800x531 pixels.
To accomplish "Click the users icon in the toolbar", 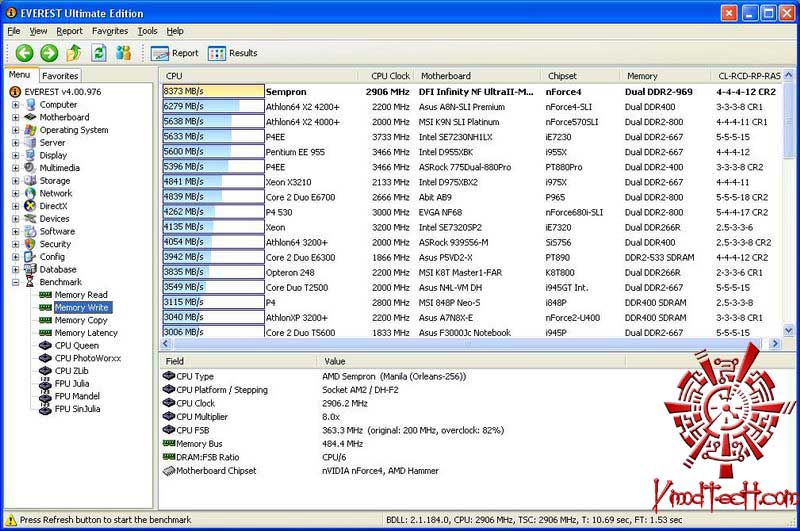I will (123, 53).
